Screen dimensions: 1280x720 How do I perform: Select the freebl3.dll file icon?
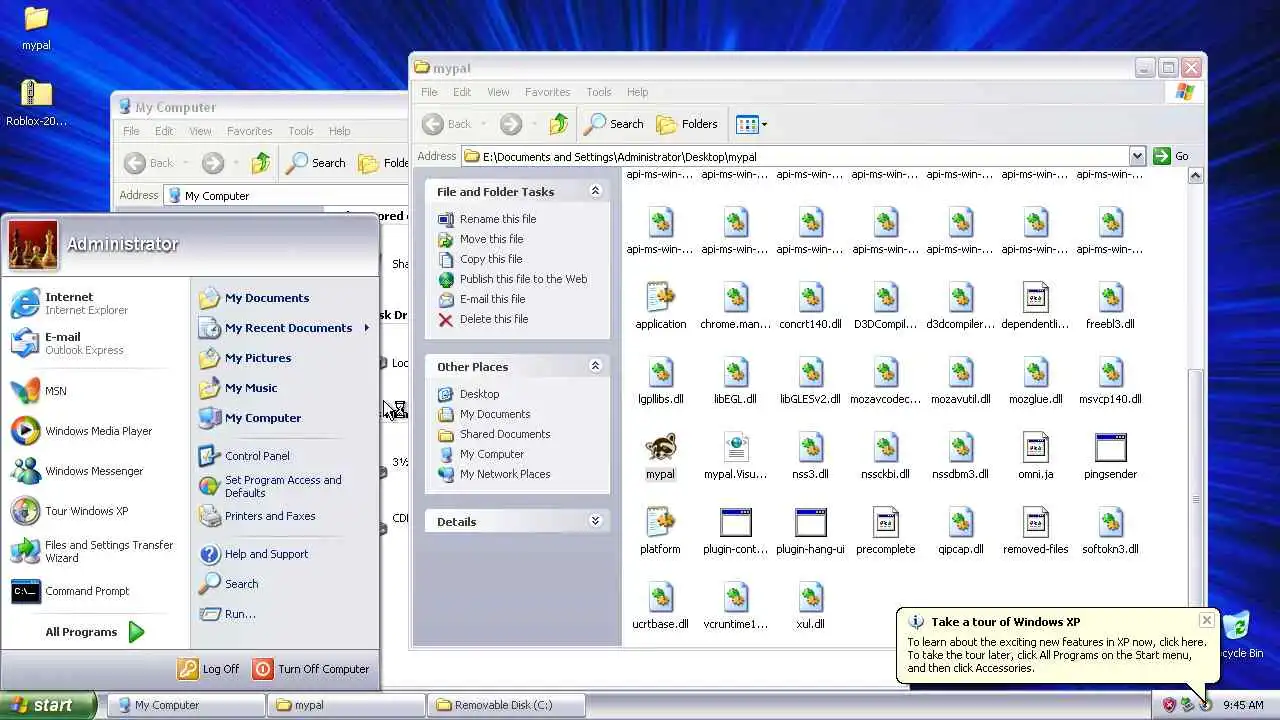[1110, 297]
